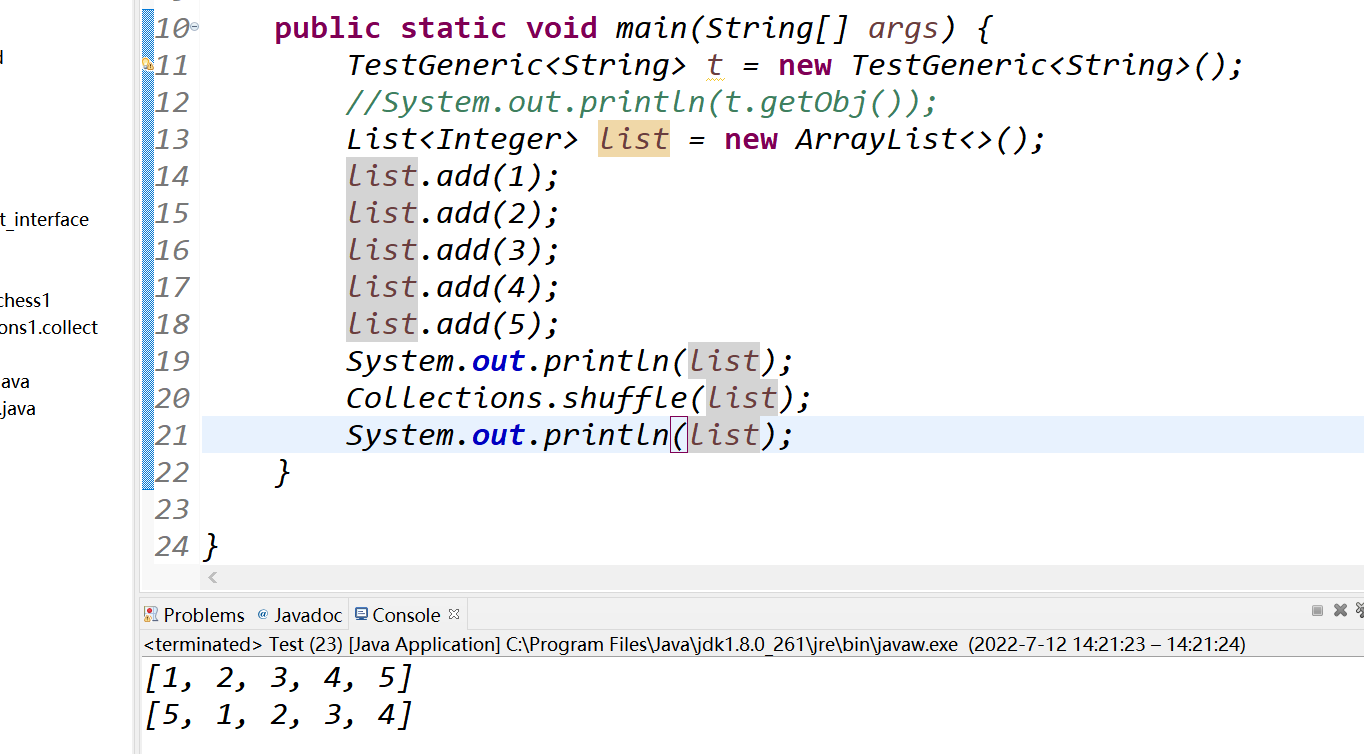
Task: Click the list.add(4) statement
Action: [x=452, y=287]
